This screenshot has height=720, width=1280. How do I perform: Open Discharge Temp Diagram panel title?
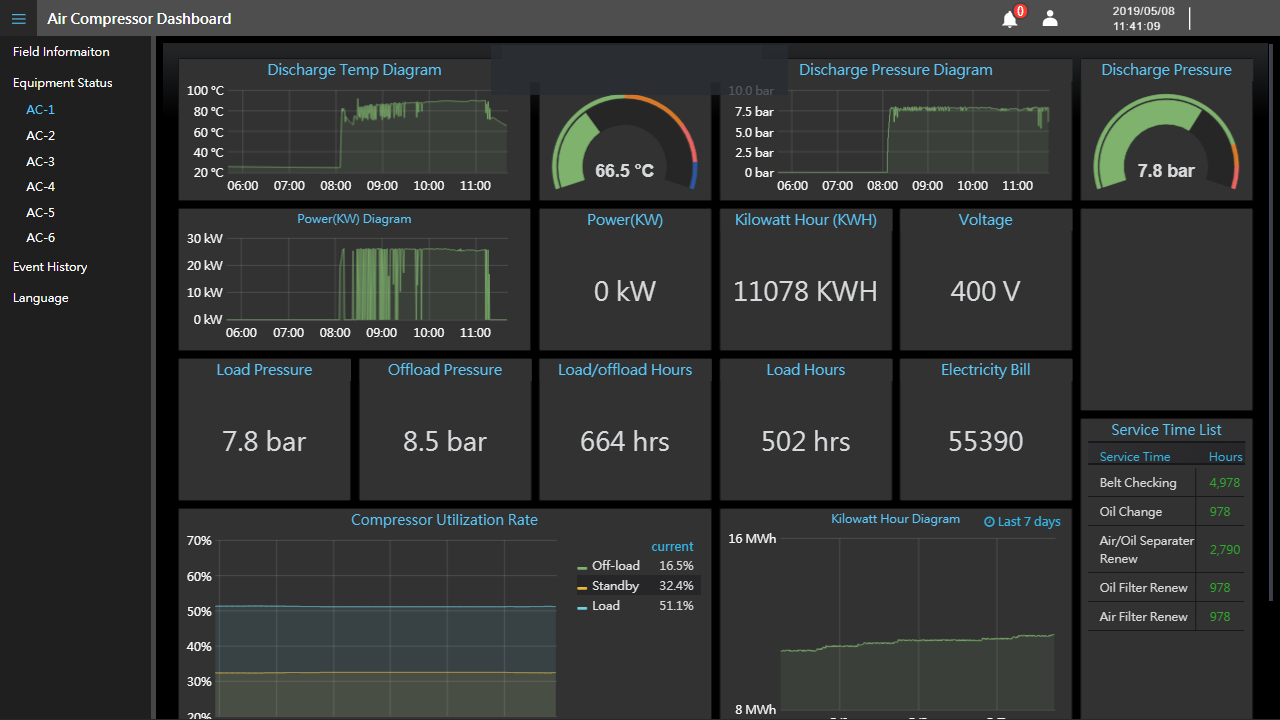pos(354,70)
